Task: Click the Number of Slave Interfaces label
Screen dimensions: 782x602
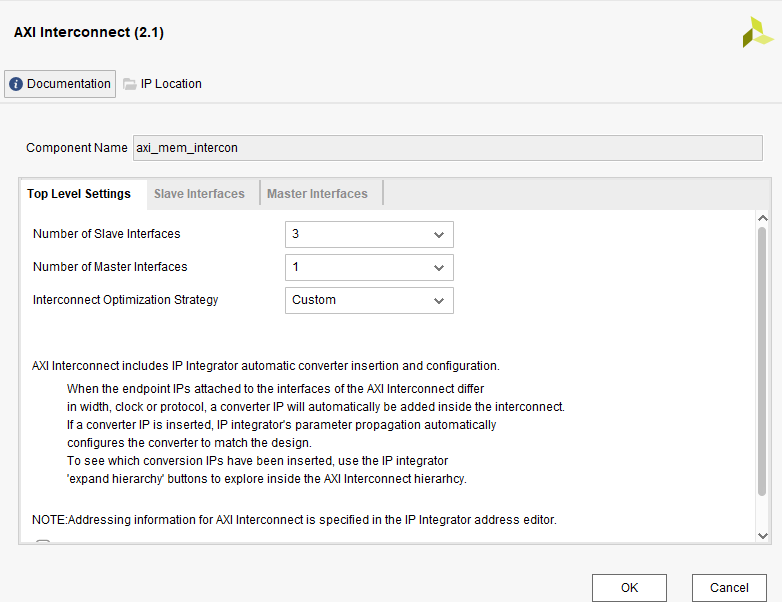Action: tap(107, 234)
